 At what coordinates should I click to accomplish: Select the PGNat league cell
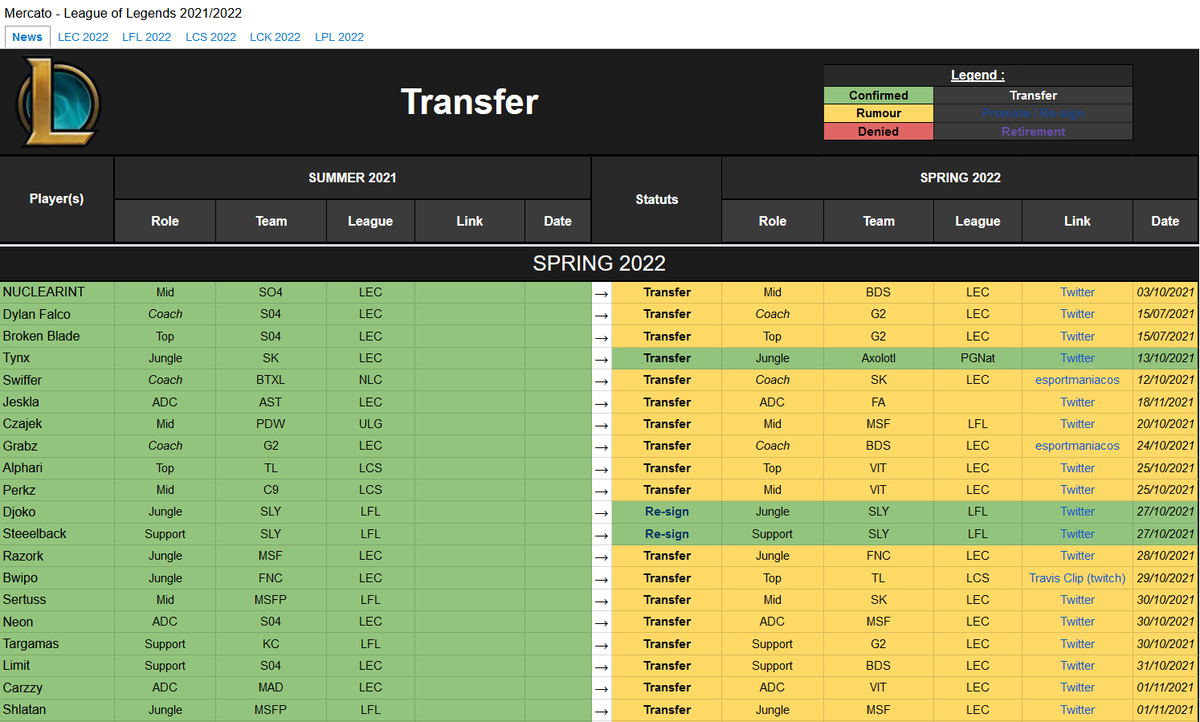click(978, 358)
